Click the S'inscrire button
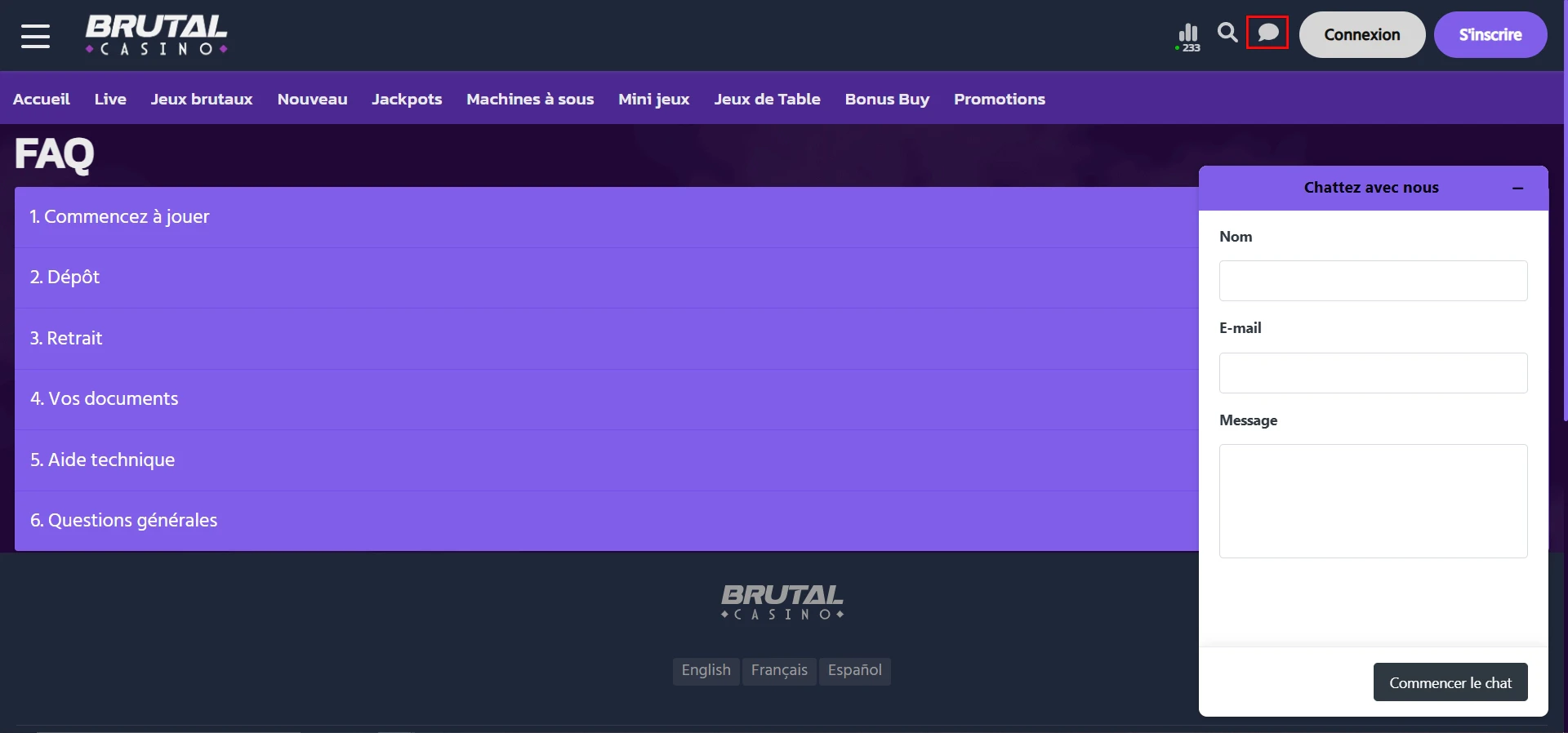The height and width of the screenshot is (733, 1568). 1490,35
